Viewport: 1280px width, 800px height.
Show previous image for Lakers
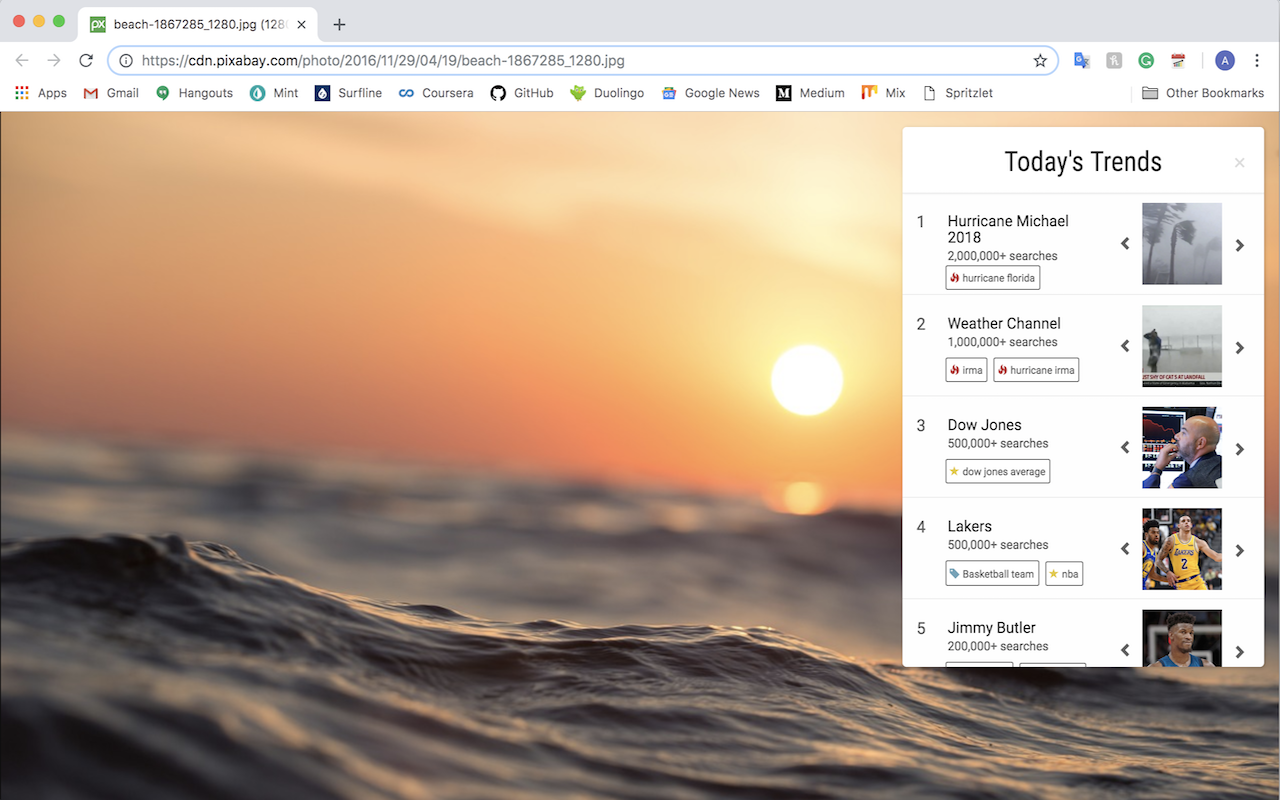[x=1125, y=549]
